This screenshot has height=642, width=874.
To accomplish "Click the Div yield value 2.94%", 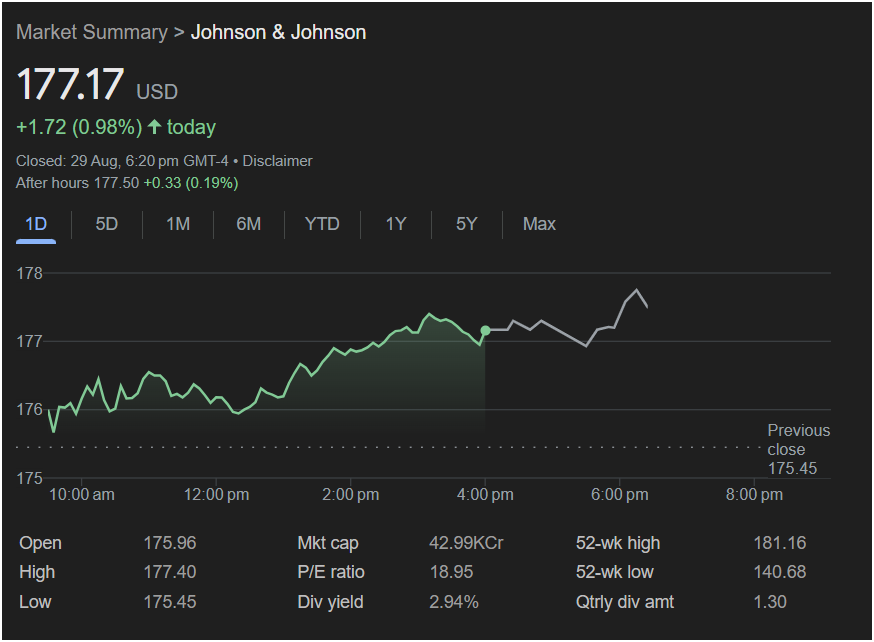I will click(x=454, y=602).
